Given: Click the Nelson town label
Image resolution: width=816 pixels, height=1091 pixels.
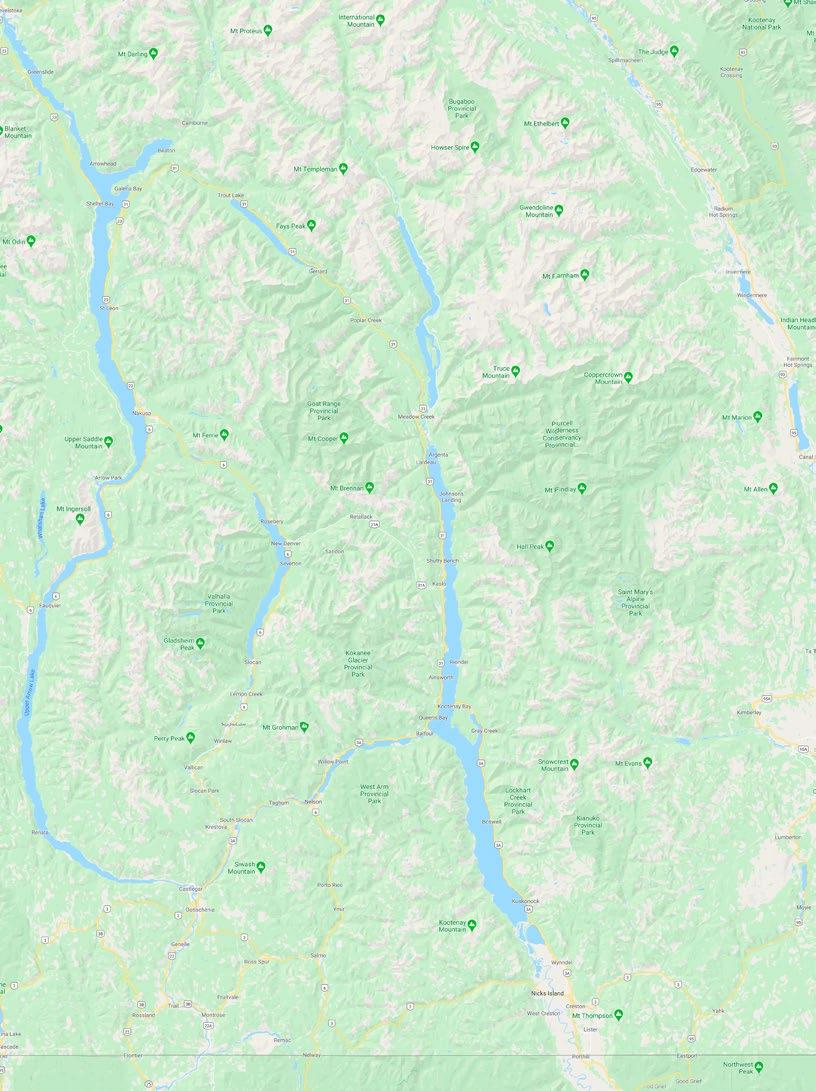Looking at the screenshot, I should coord(313,802).
